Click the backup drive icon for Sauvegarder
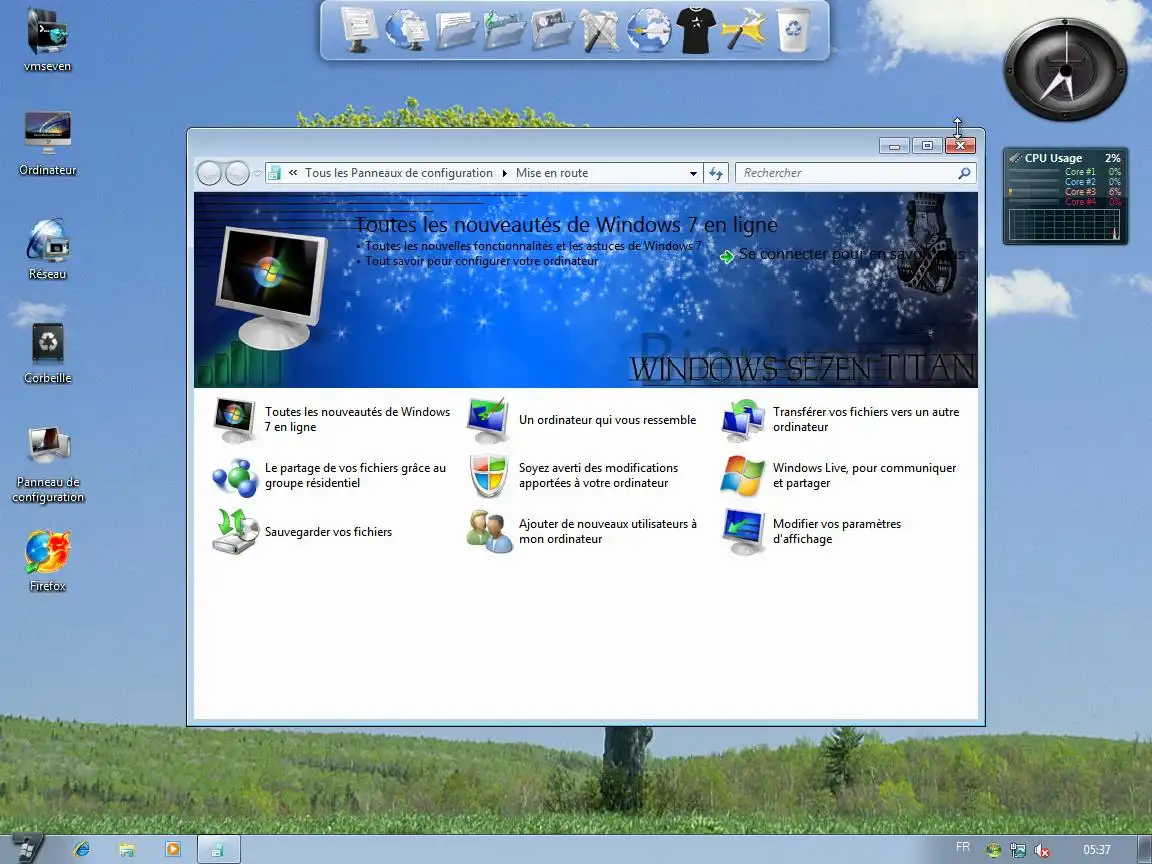Viewport: 1152px width, 864px height. [235, 531]
